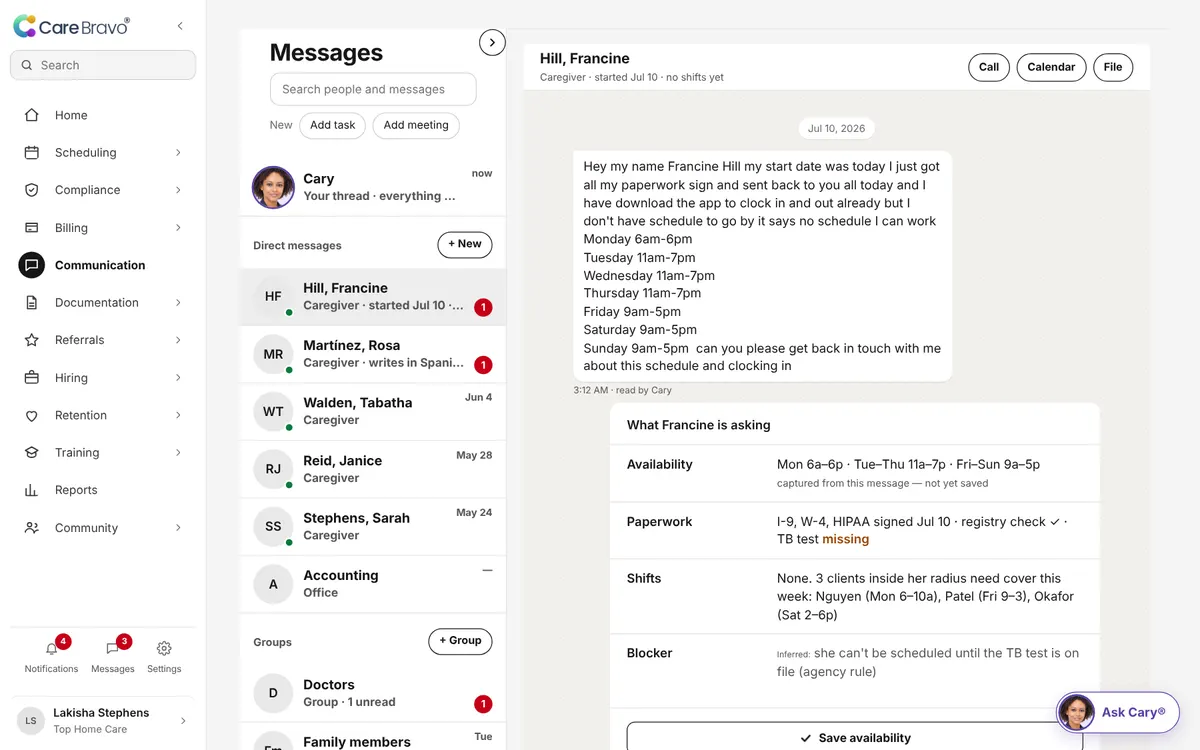The width and height of the screenshot is (1200, 750).
Task: Click the WT avatar for Tabatha Walden
Action: (273, 411)
